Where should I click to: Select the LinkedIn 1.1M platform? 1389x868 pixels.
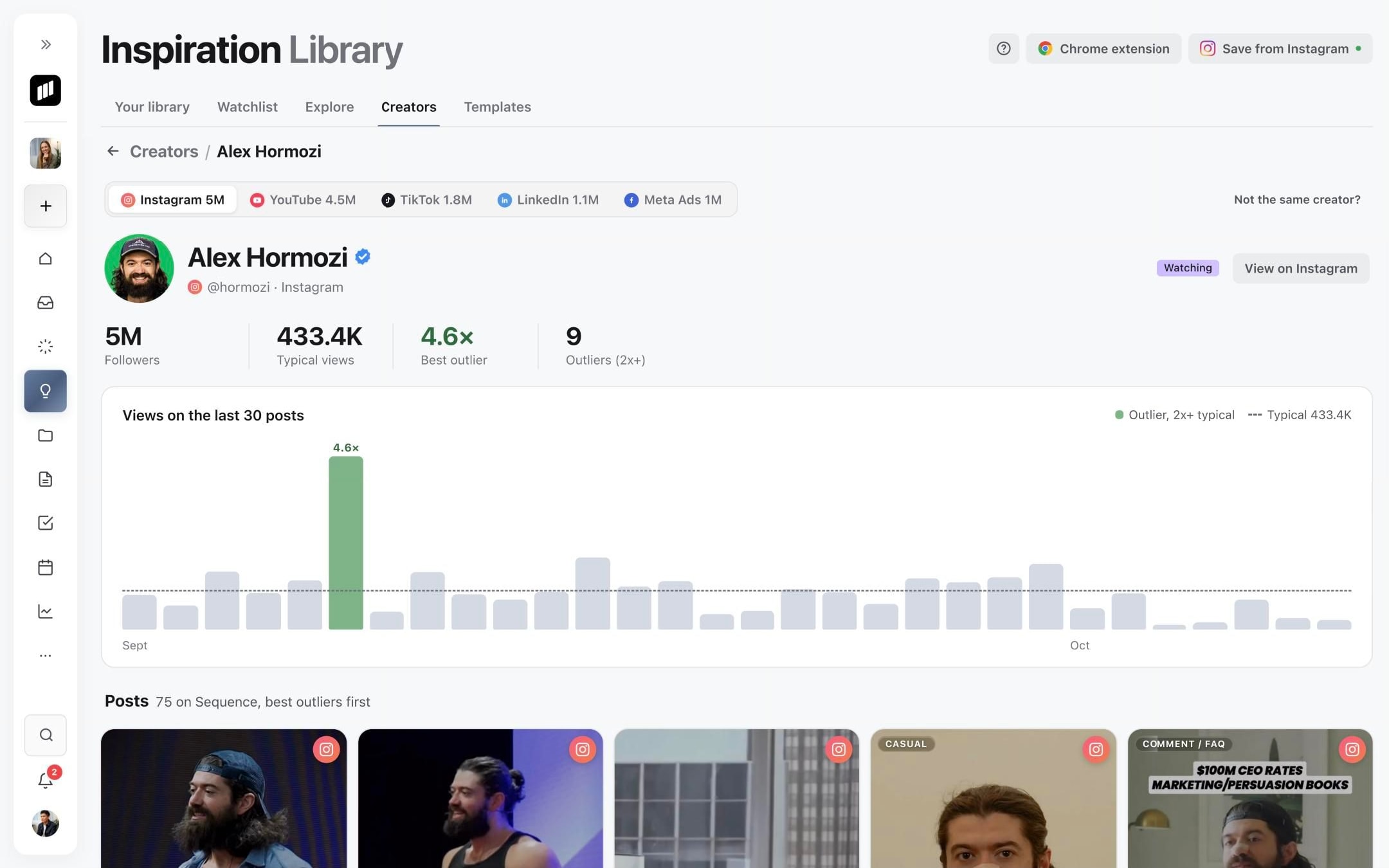click(x=548, y=200)
